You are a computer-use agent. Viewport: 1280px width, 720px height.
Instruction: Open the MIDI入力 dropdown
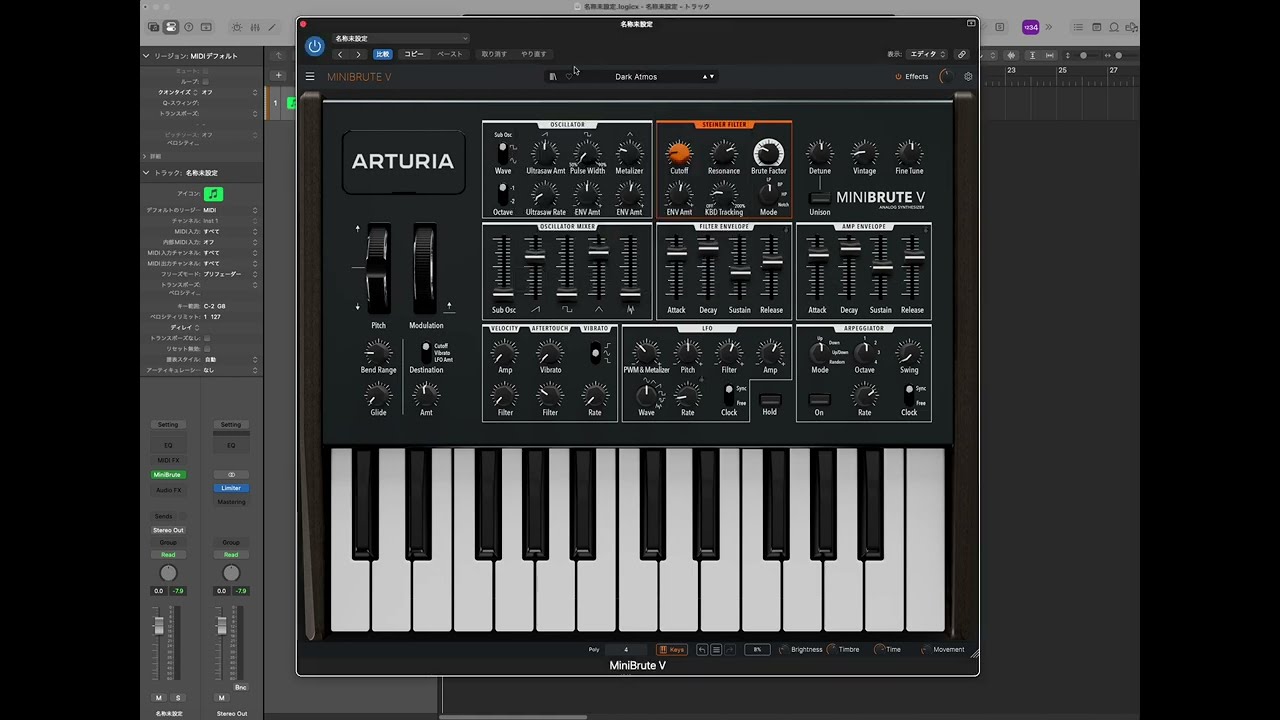click(230, 231)
